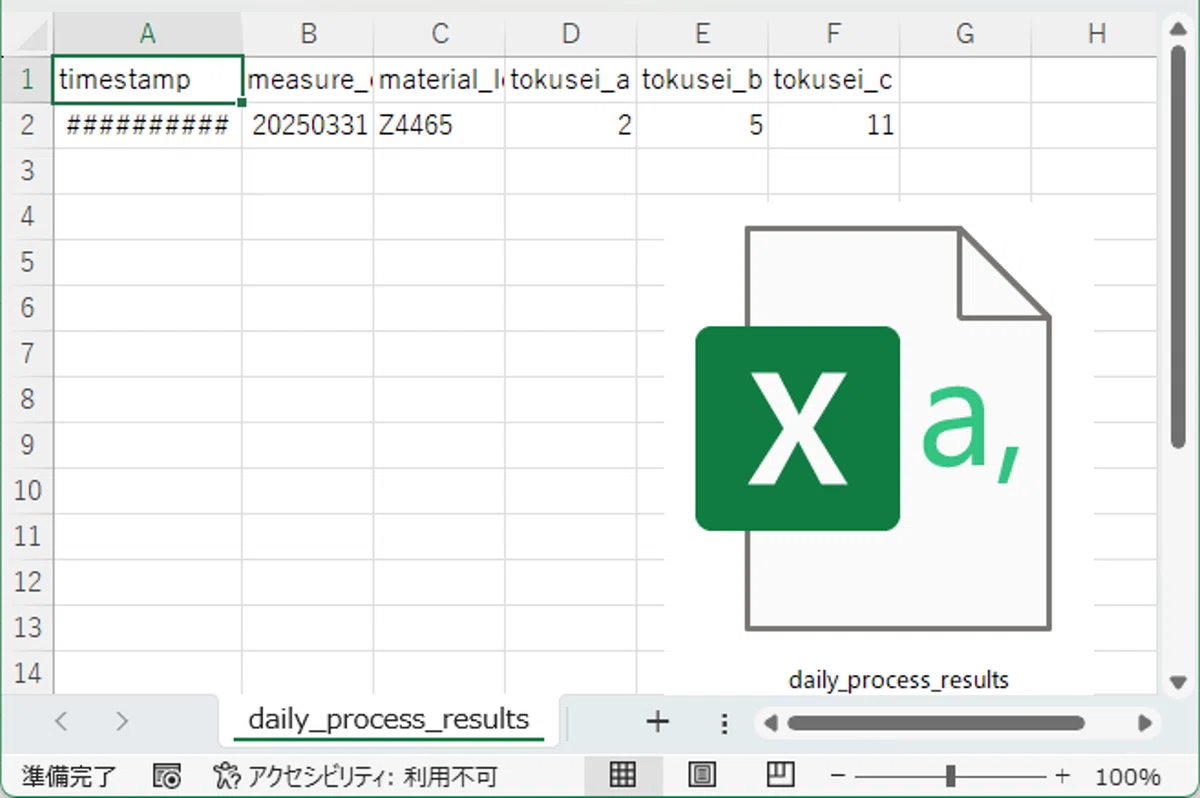The image size is (1200, 798).
Task: Open sheet tab options three-dot icon
Action: click(724, 722)
